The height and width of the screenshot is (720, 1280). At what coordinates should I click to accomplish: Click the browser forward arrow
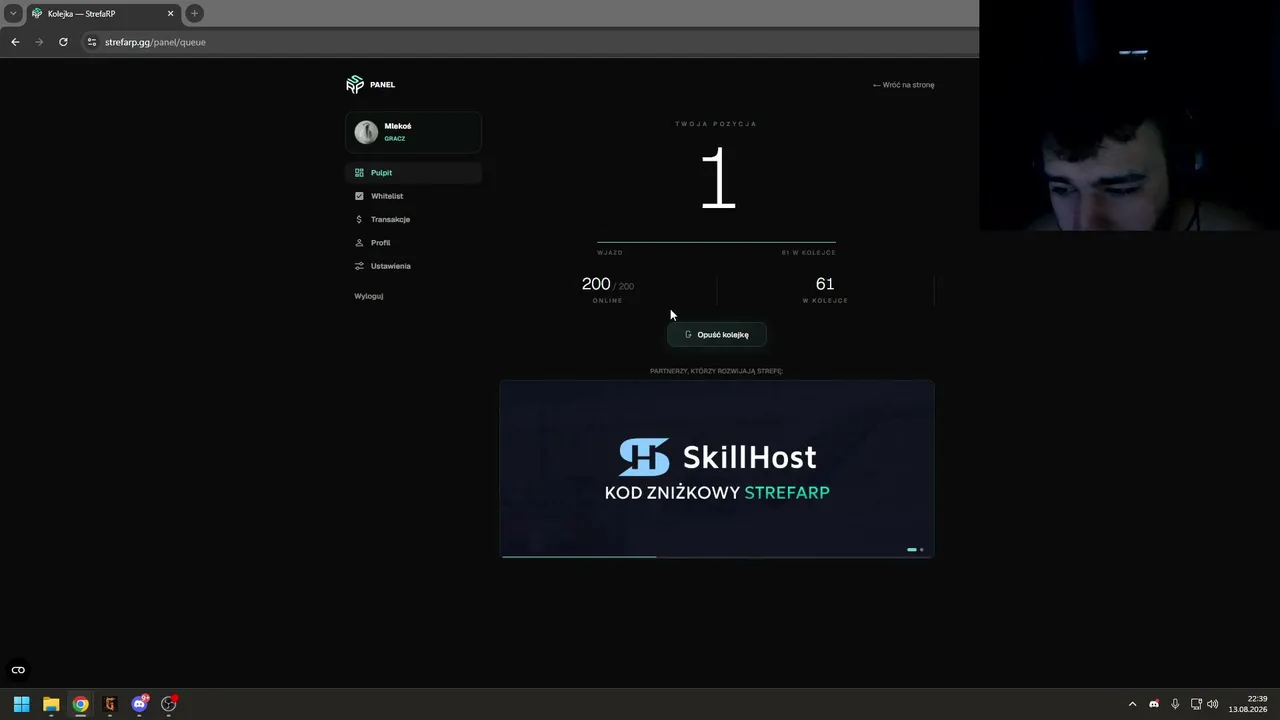click(x=39, y=42)
